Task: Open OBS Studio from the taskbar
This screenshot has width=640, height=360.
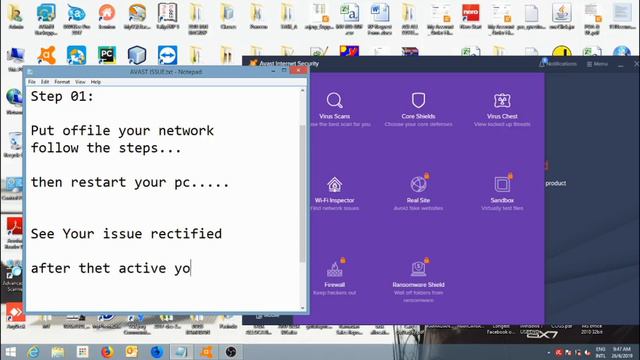Action: (231, 352)
